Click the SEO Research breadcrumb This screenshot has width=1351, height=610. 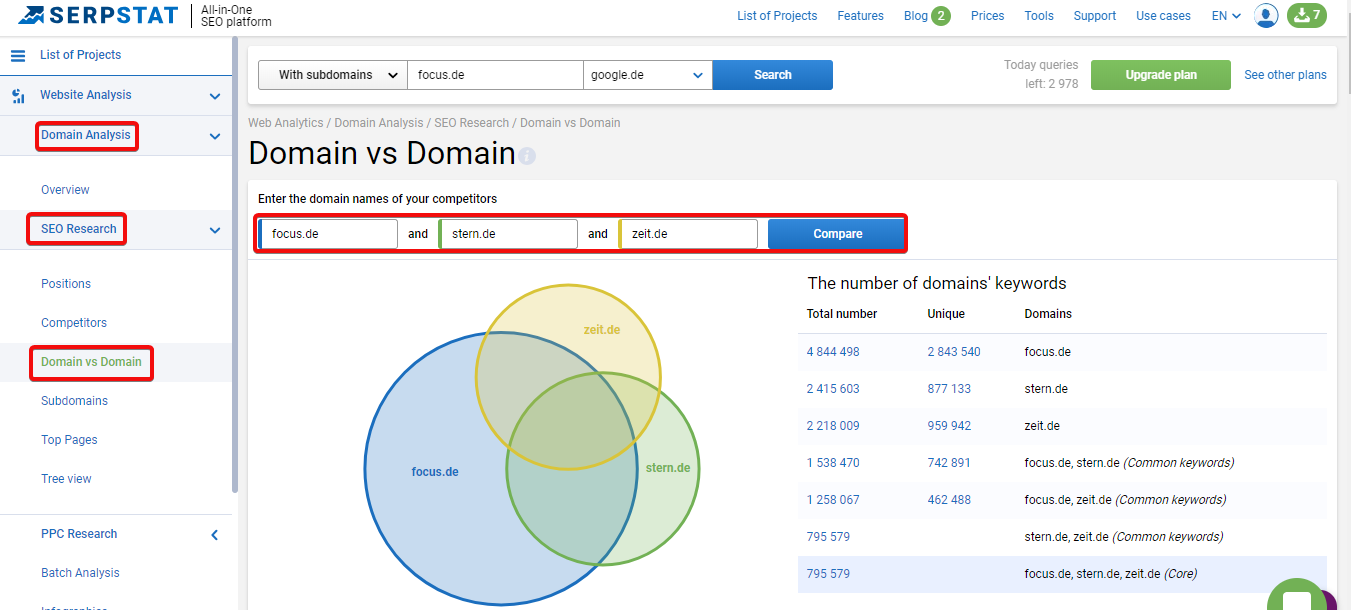click(x=471, y=123)
